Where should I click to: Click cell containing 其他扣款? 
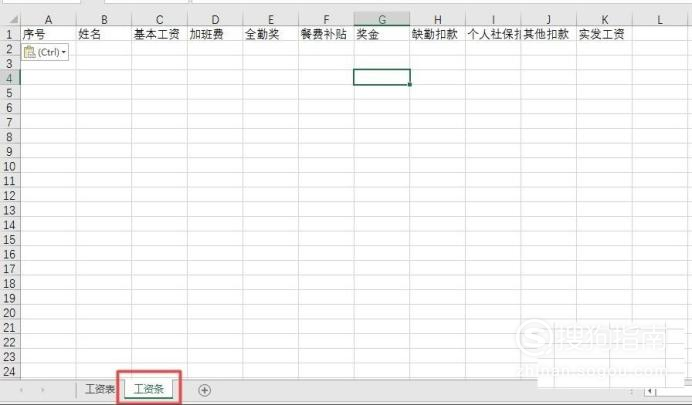pyautogui.click(x=549, y=34)
